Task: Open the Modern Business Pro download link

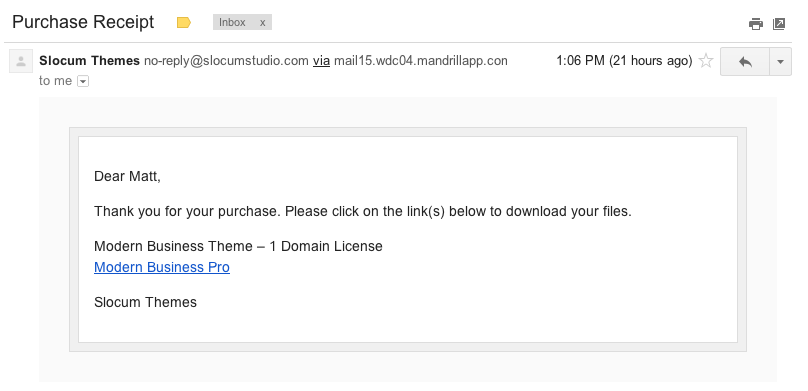Action: coord(162,267)
